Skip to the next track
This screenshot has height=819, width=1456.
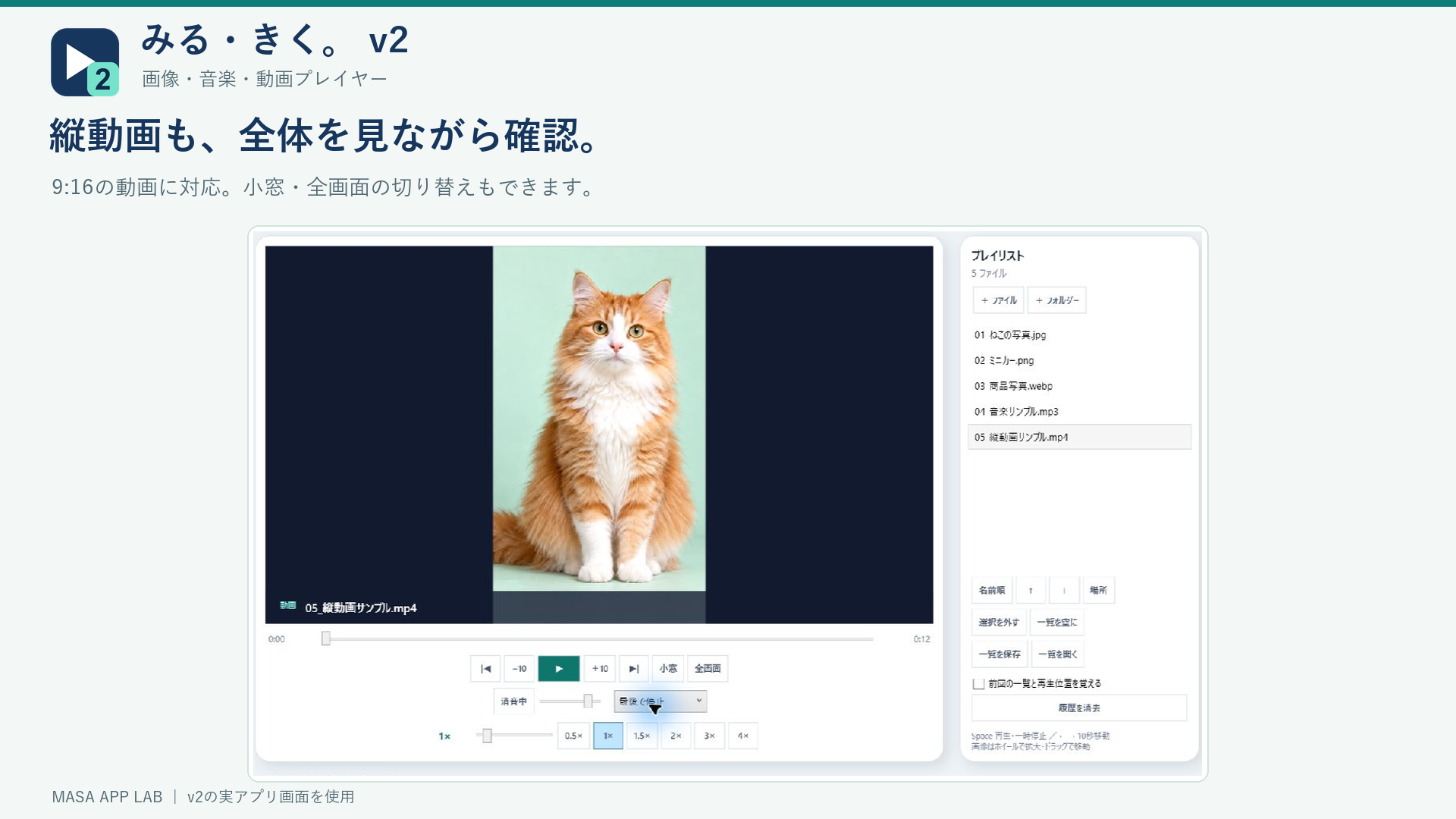(x=634, y=669)
